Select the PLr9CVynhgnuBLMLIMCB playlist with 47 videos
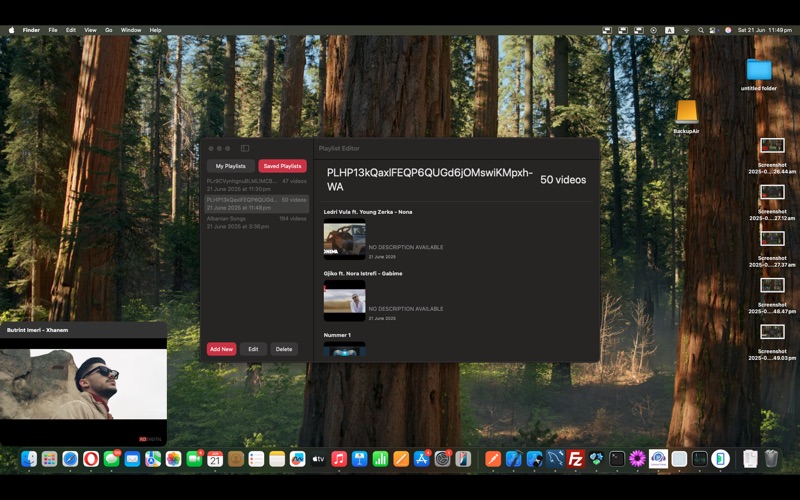Image resolution: width=800 pixels, height=500 pixels. pos(257,185)
